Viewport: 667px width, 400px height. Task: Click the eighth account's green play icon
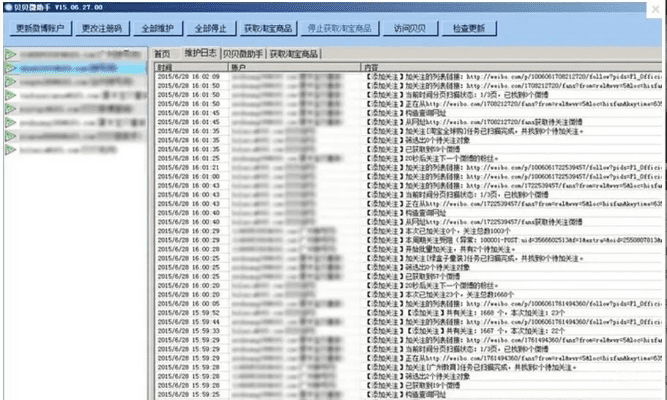click(11, 150)
